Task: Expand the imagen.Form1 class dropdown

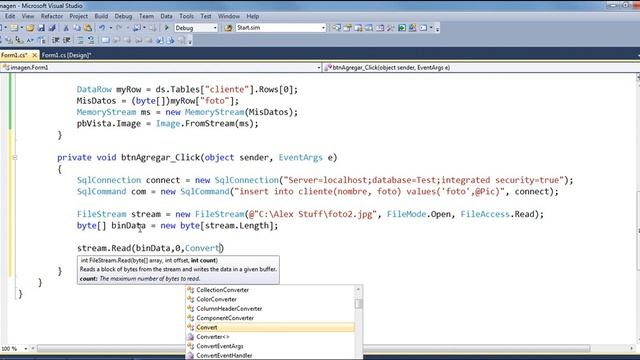Action: pos(319,68)
